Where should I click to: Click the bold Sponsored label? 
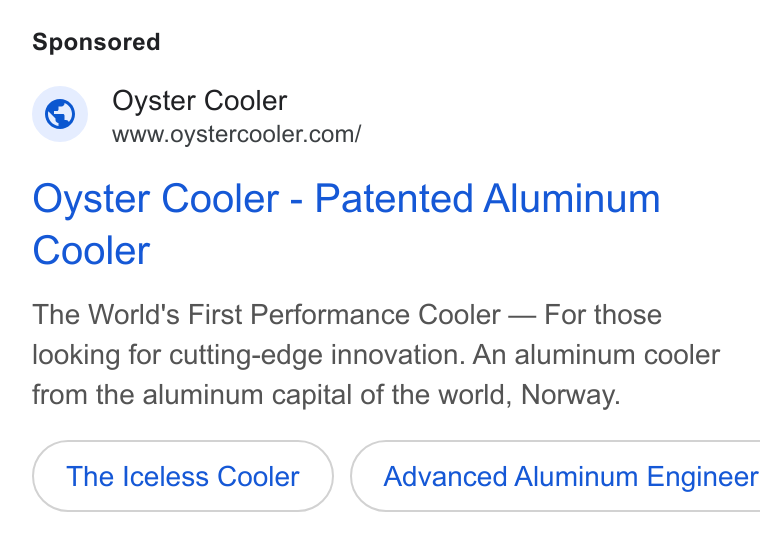tap(96, 42)
